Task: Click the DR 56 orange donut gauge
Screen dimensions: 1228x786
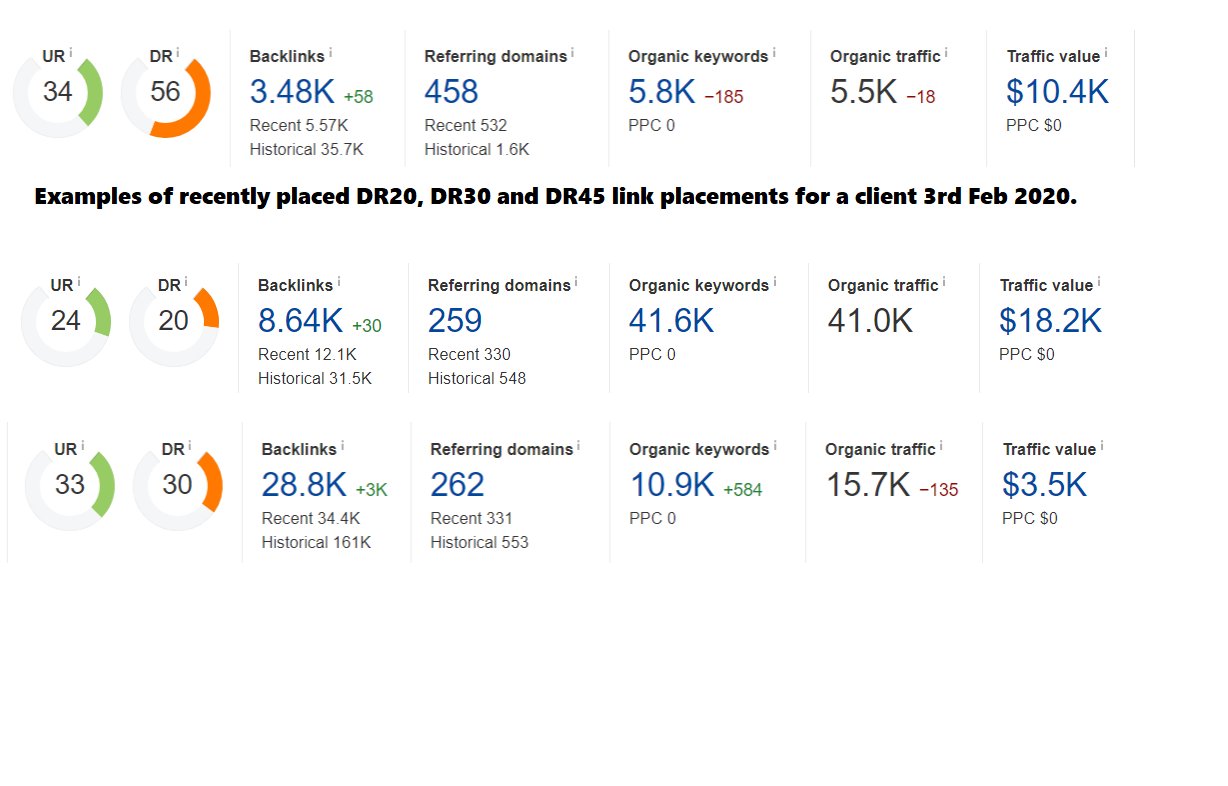Action: (x=166, y=93)
